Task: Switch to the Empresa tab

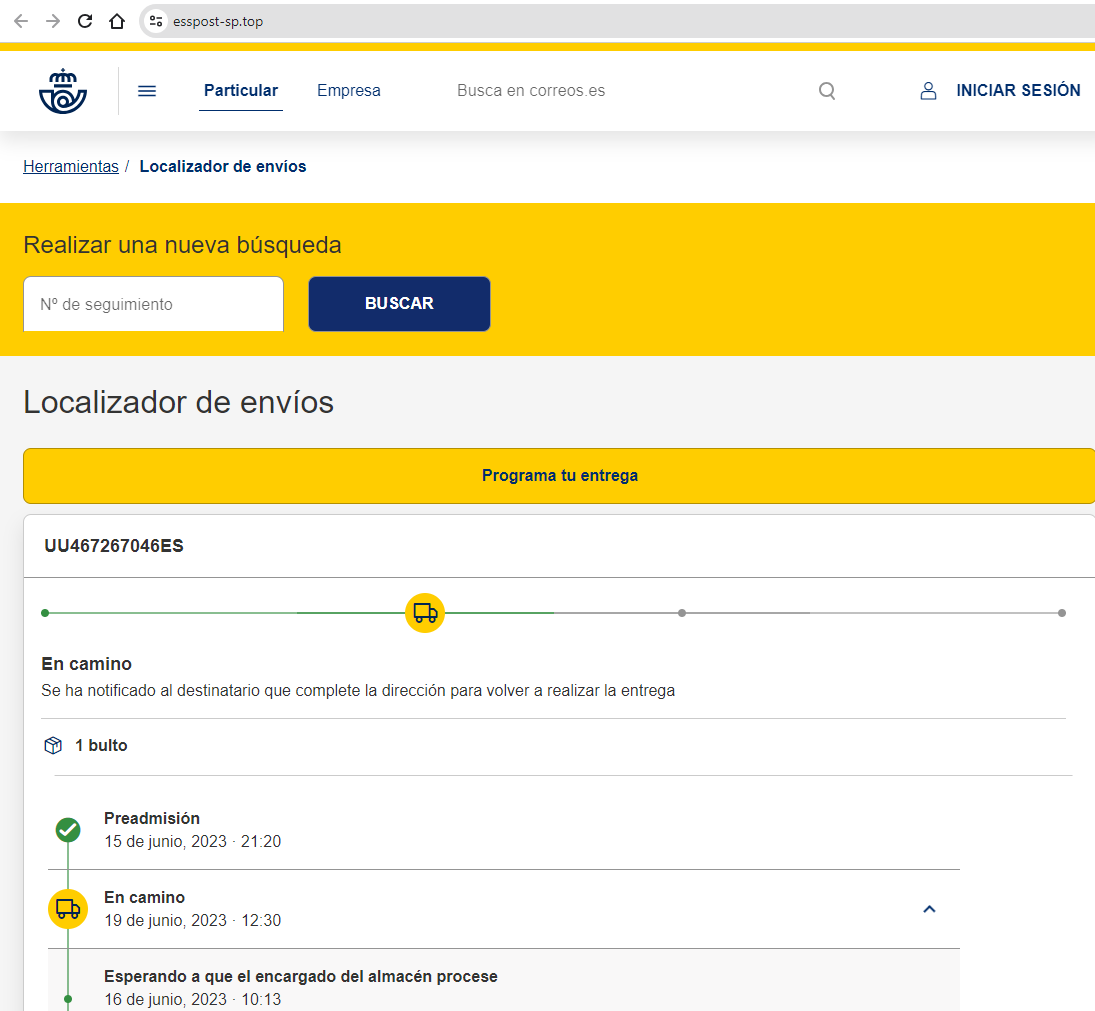Action: coord(348,91)
